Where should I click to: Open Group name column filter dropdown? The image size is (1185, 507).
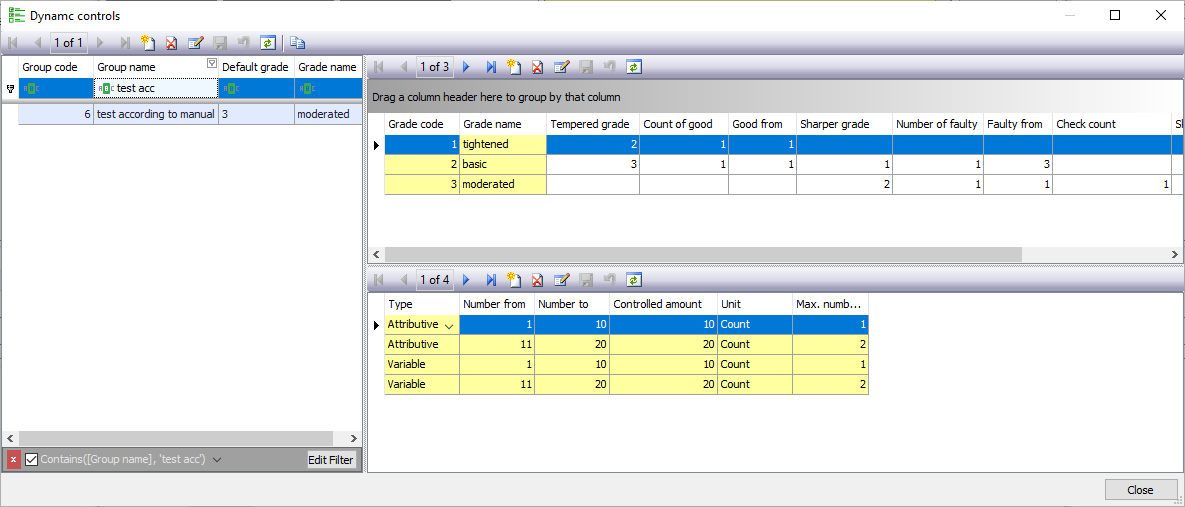[x=212, y=63]
